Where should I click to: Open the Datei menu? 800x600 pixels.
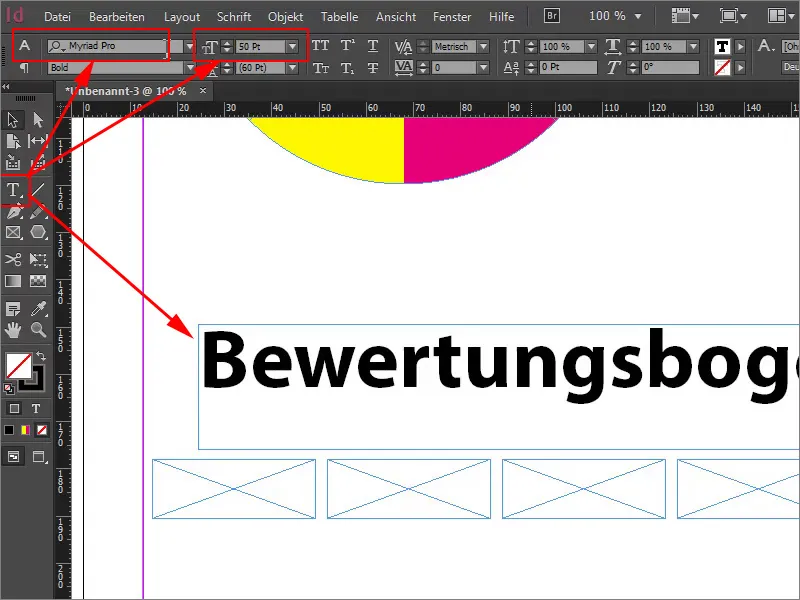57,17
